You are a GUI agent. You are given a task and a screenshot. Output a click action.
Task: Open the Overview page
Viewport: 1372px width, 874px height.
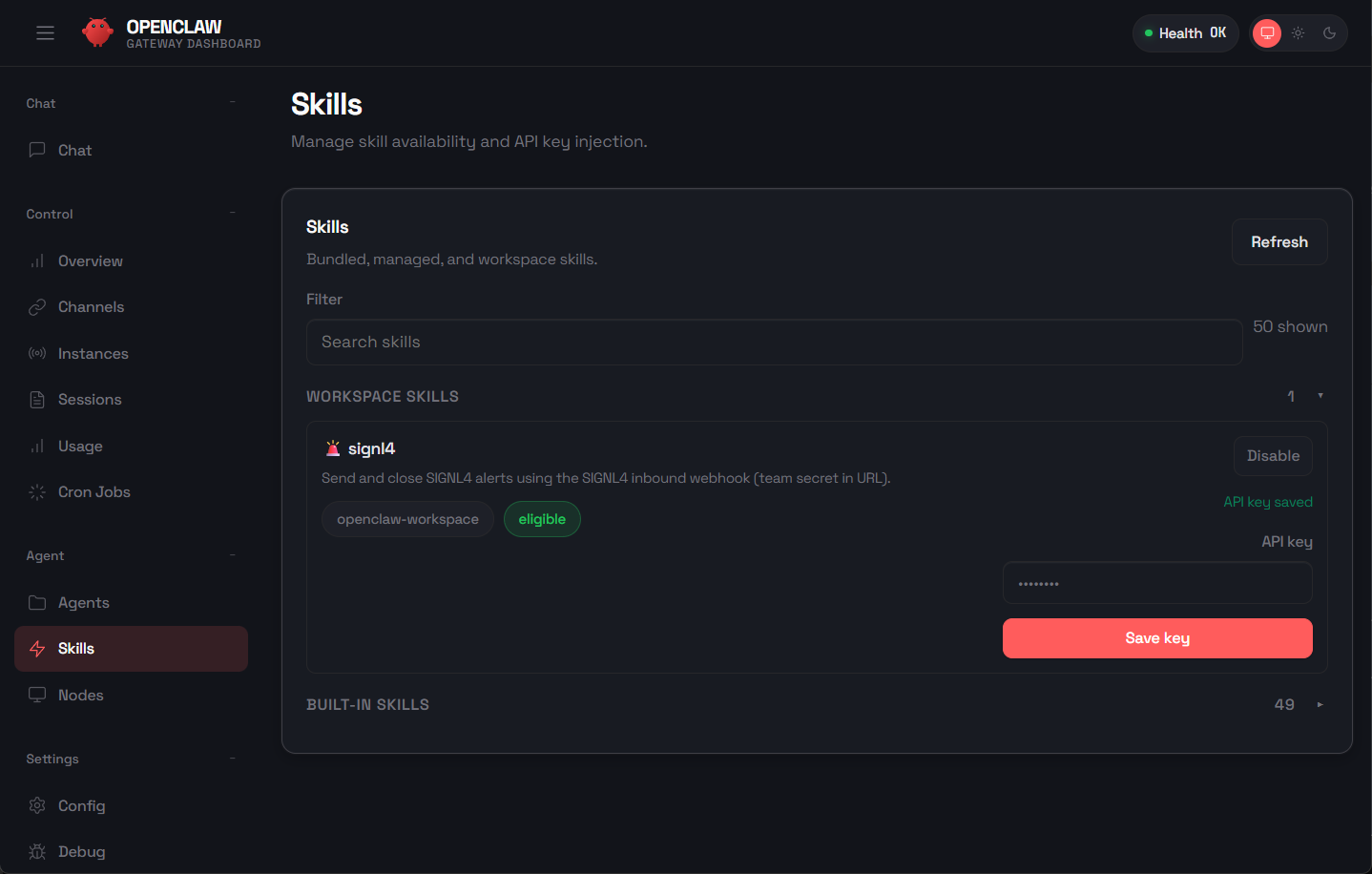pos(90,261)
